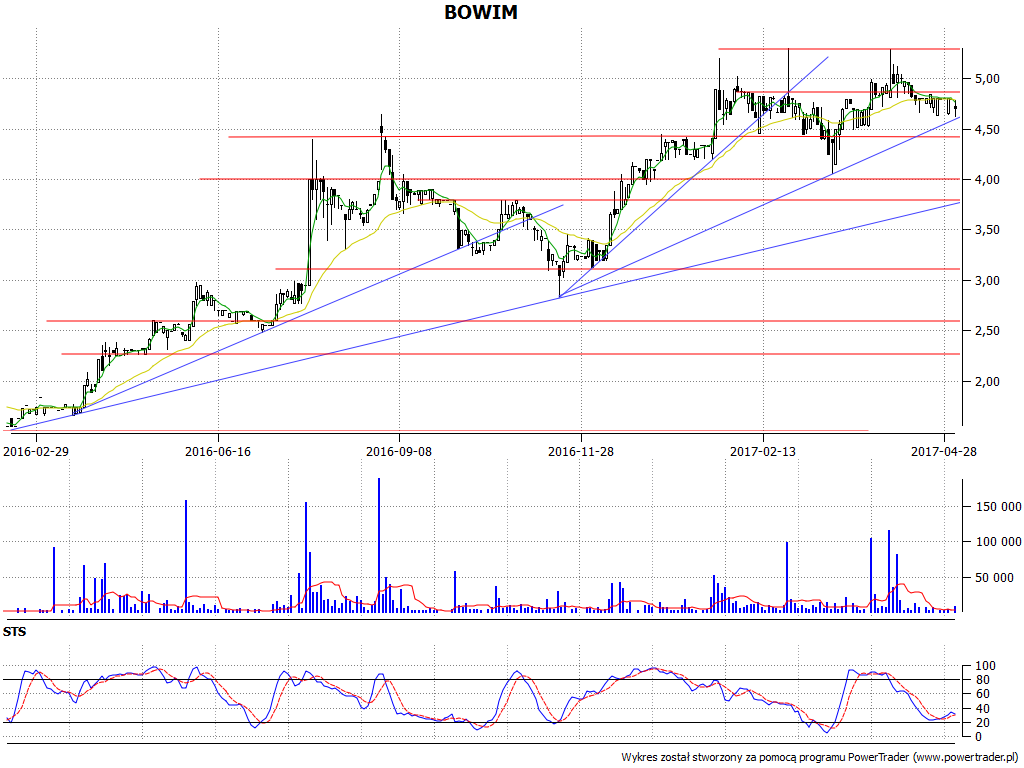
Task: Click the 100 level on STS axis
Action: [985, 666]
